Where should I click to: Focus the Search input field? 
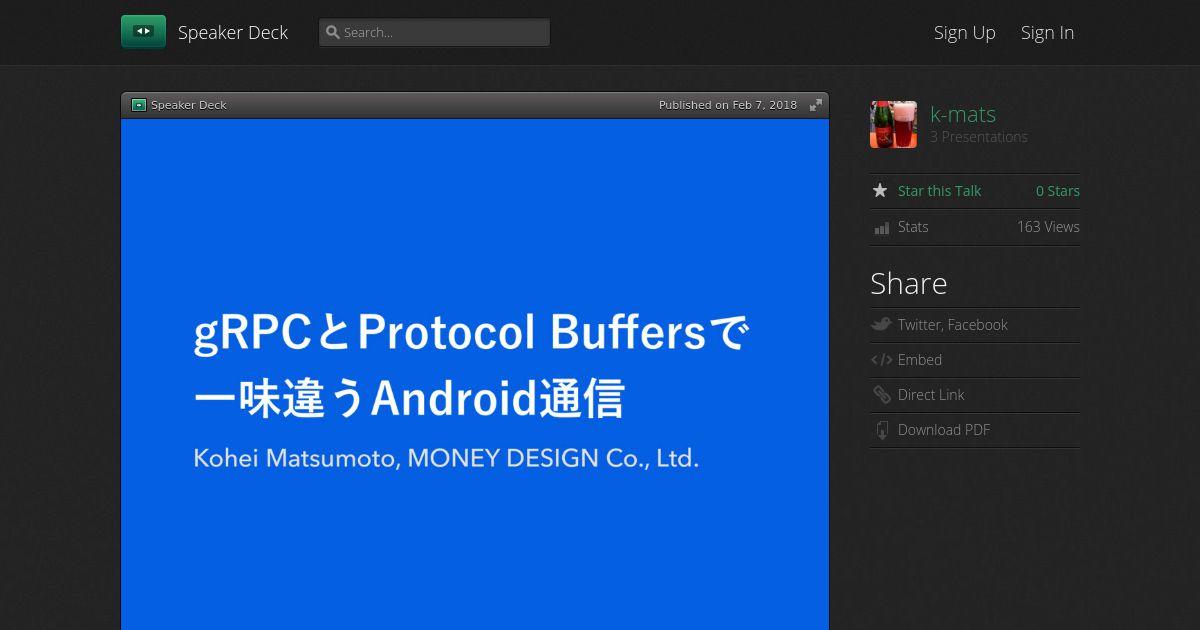tap(434, 32)
